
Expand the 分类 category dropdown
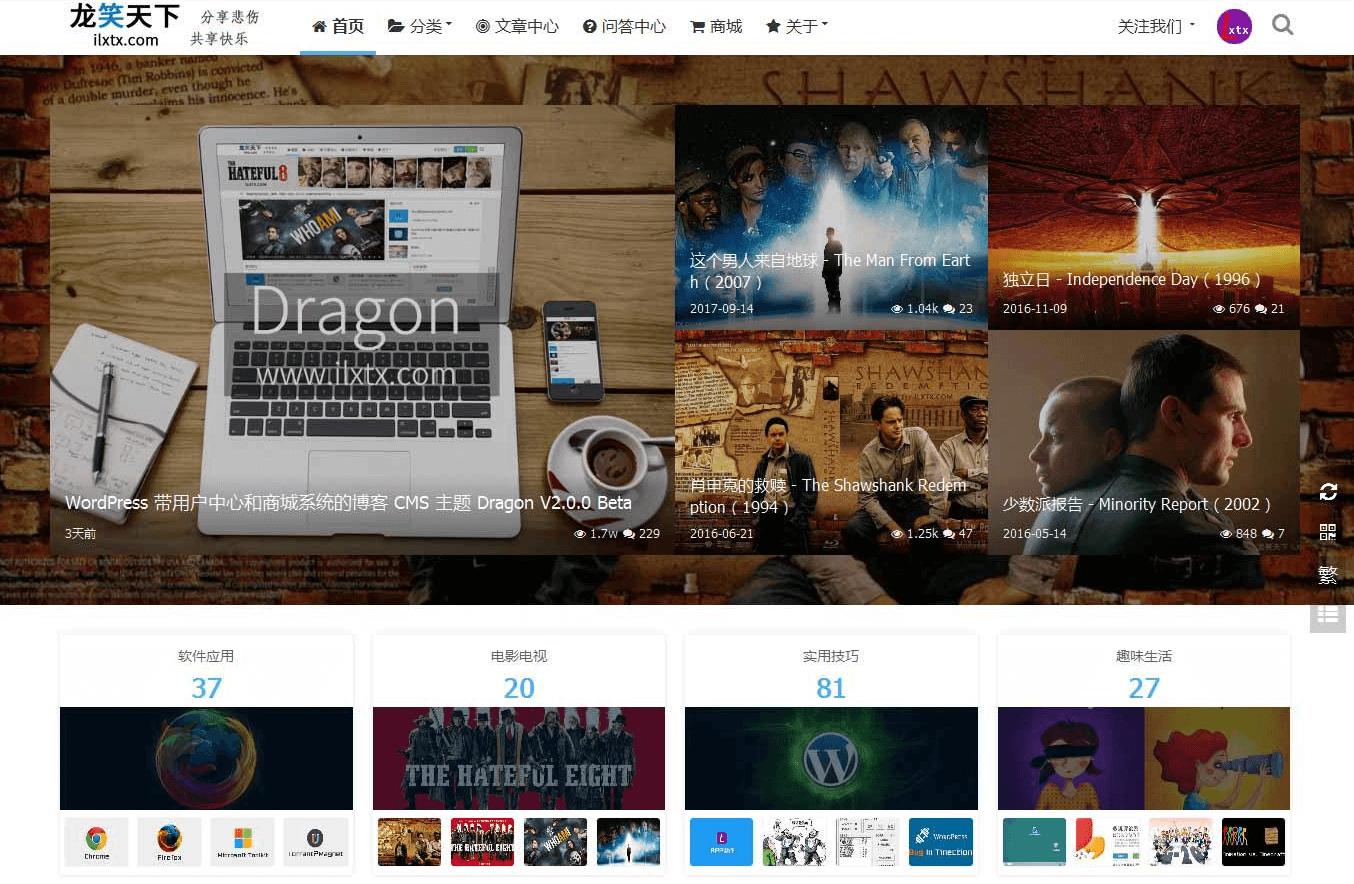420,27
